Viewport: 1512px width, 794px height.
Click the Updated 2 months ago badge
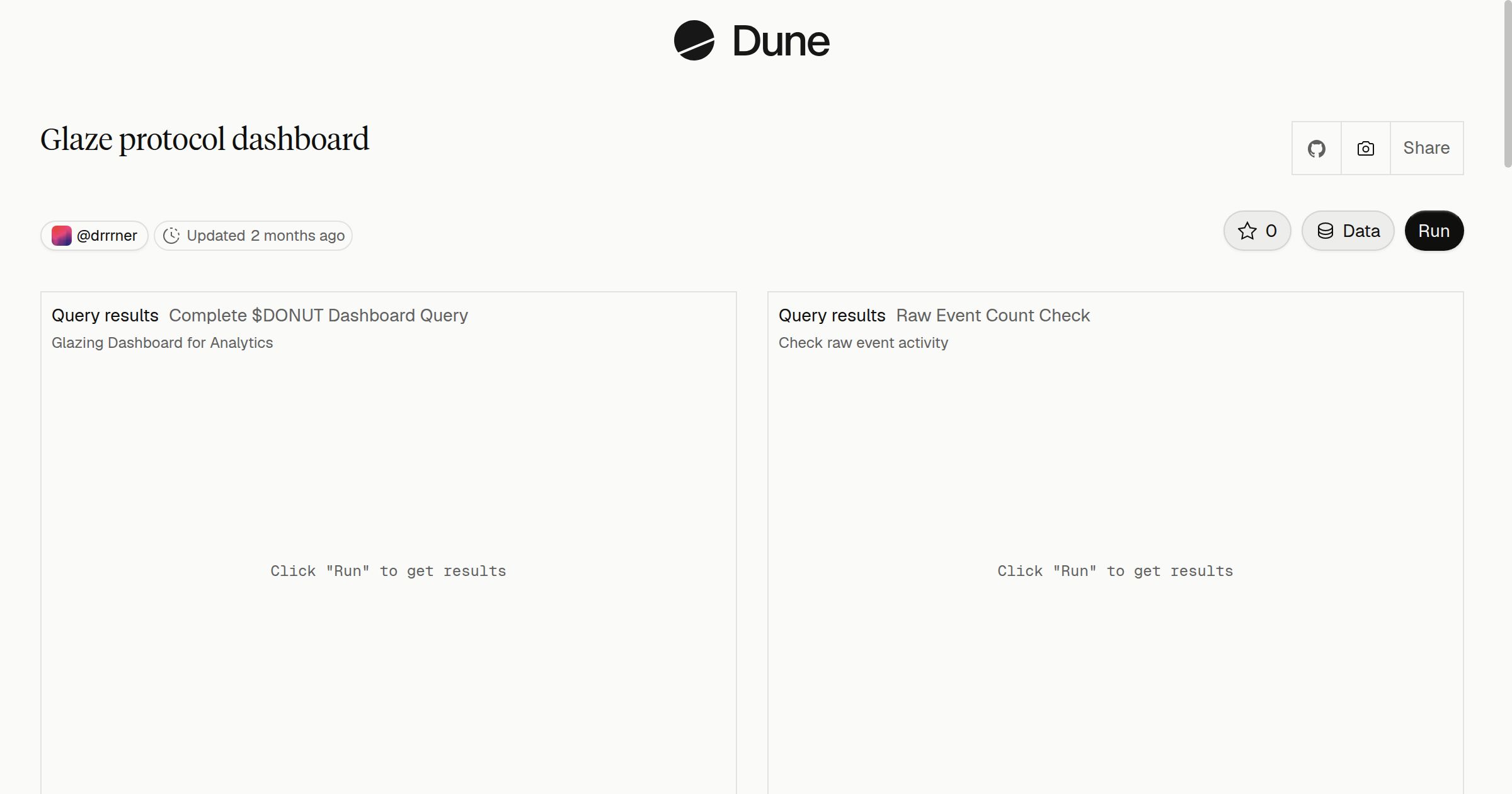coord(253,236)
